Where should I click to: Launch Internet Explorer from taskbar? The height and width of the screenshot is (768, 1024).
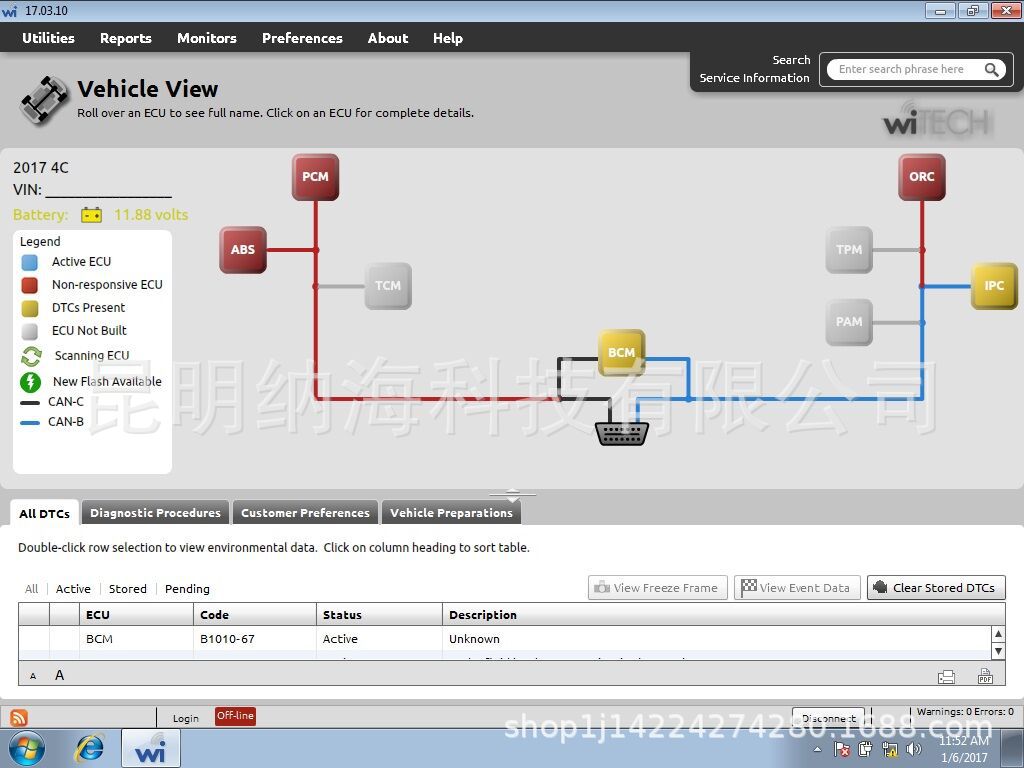89,748
